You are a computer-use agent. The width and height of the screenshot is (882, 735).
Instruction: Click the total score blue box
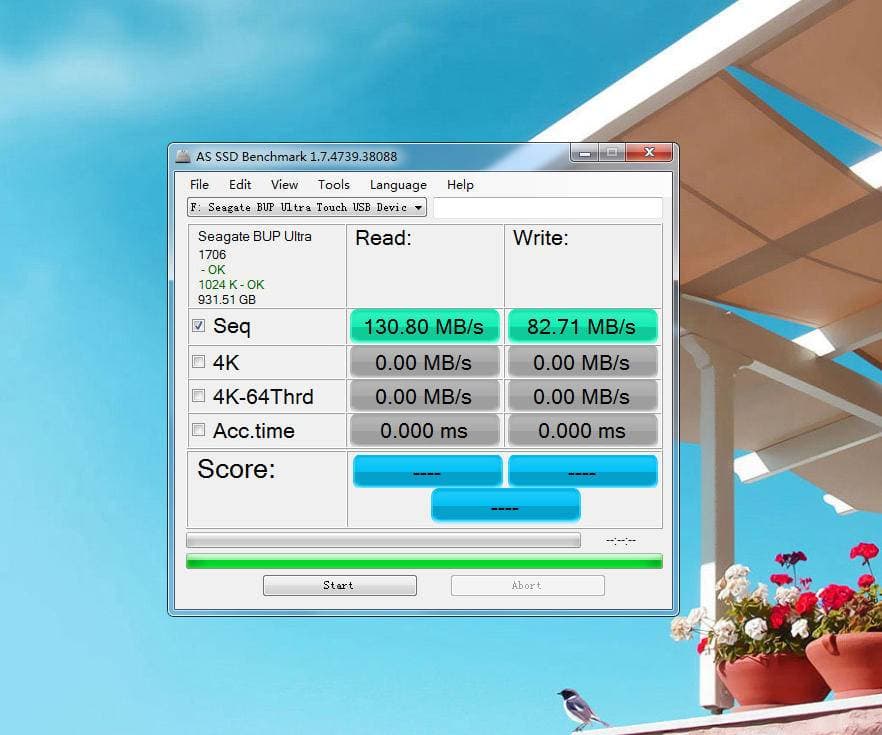coord(506,505)
